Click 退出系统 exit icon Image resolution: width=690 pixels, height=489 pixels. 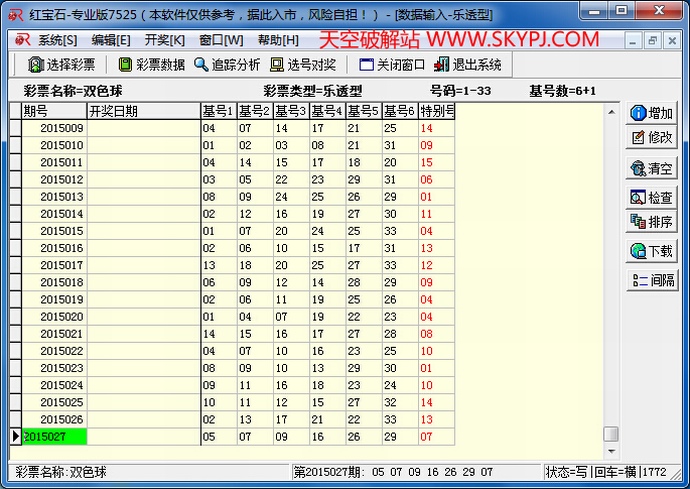pos(467,65)
